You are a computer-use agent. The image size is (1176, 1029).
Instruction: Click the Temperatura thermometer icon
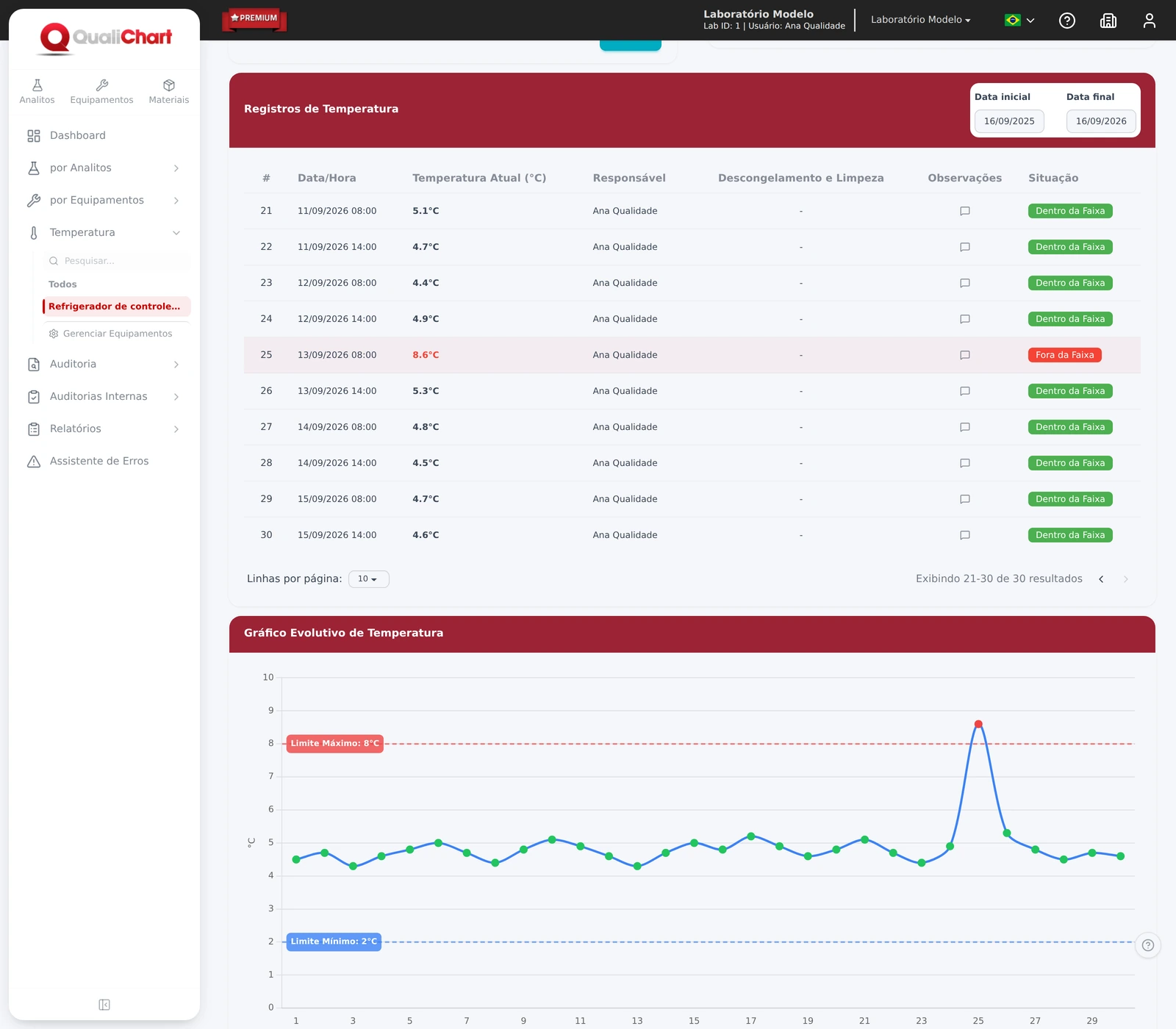(34, 233)
